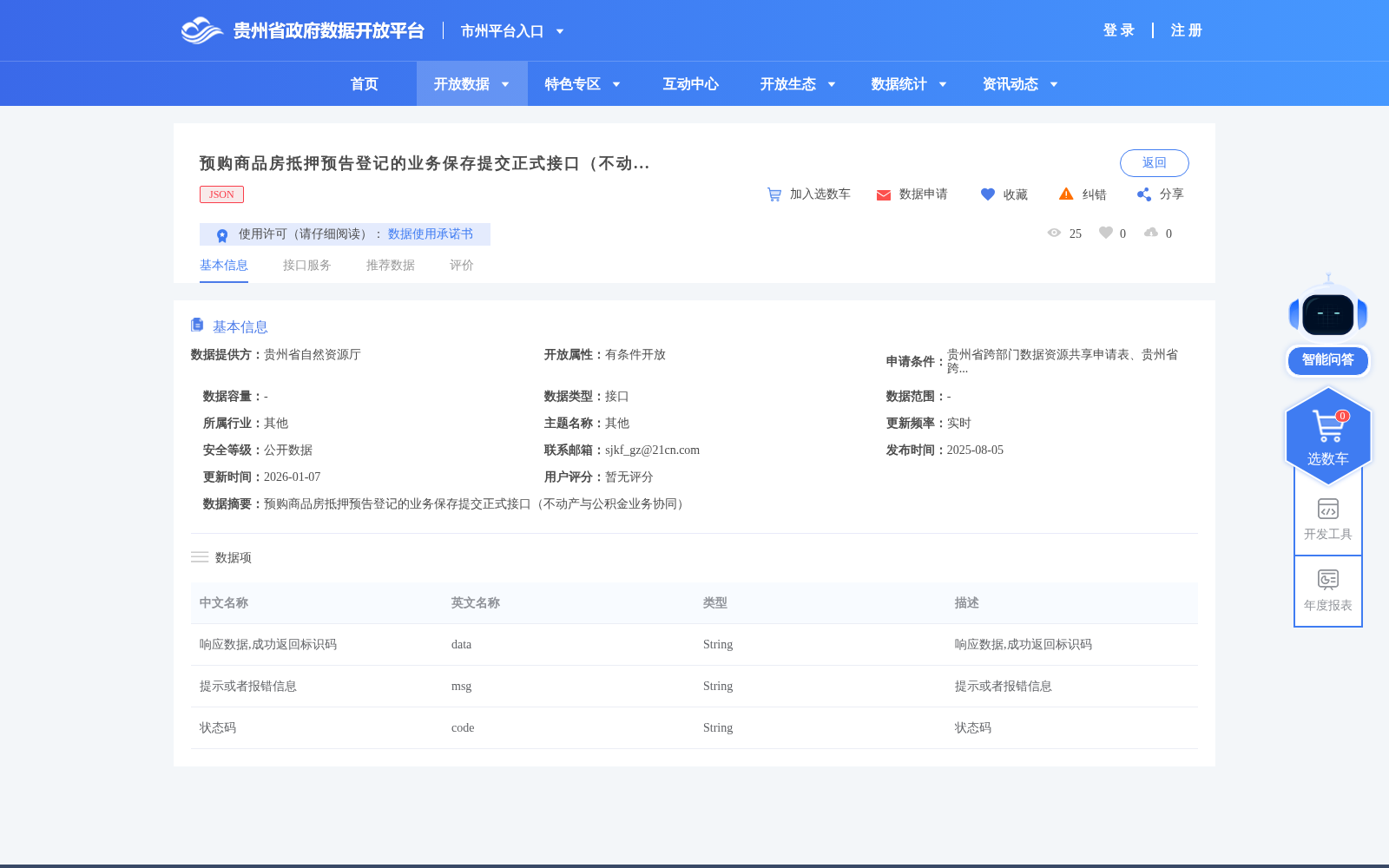Click the eye views icon showing 25
The width and height of the screenshot is (1389, 868).
coord(1054,233)
